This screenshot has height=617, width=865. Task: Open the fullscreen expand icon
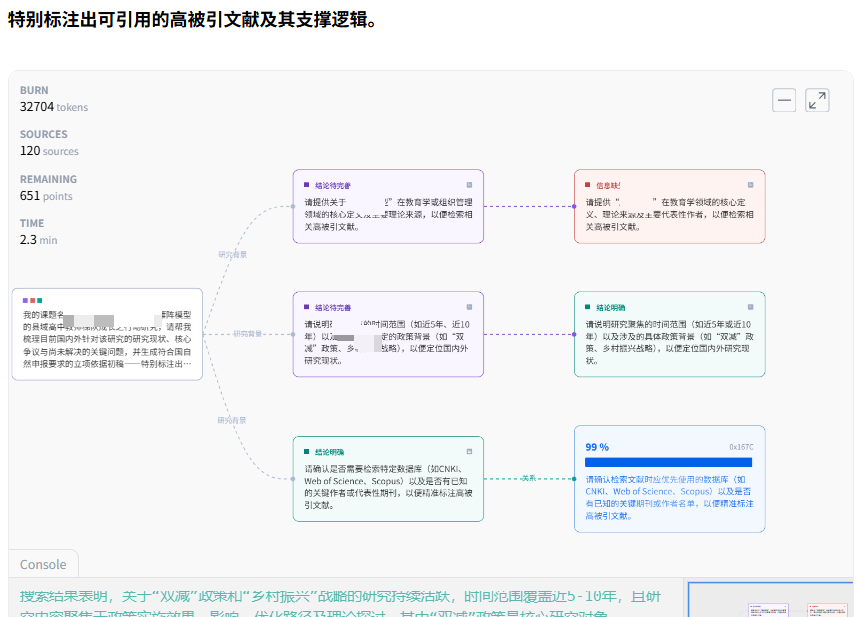point(817,100)
